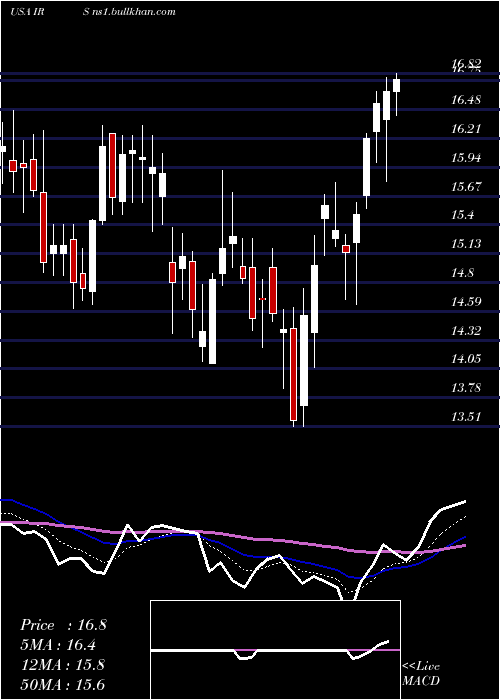Click the 15.94 price axis label
Screen dimensions: 500x700
point(466,158)
